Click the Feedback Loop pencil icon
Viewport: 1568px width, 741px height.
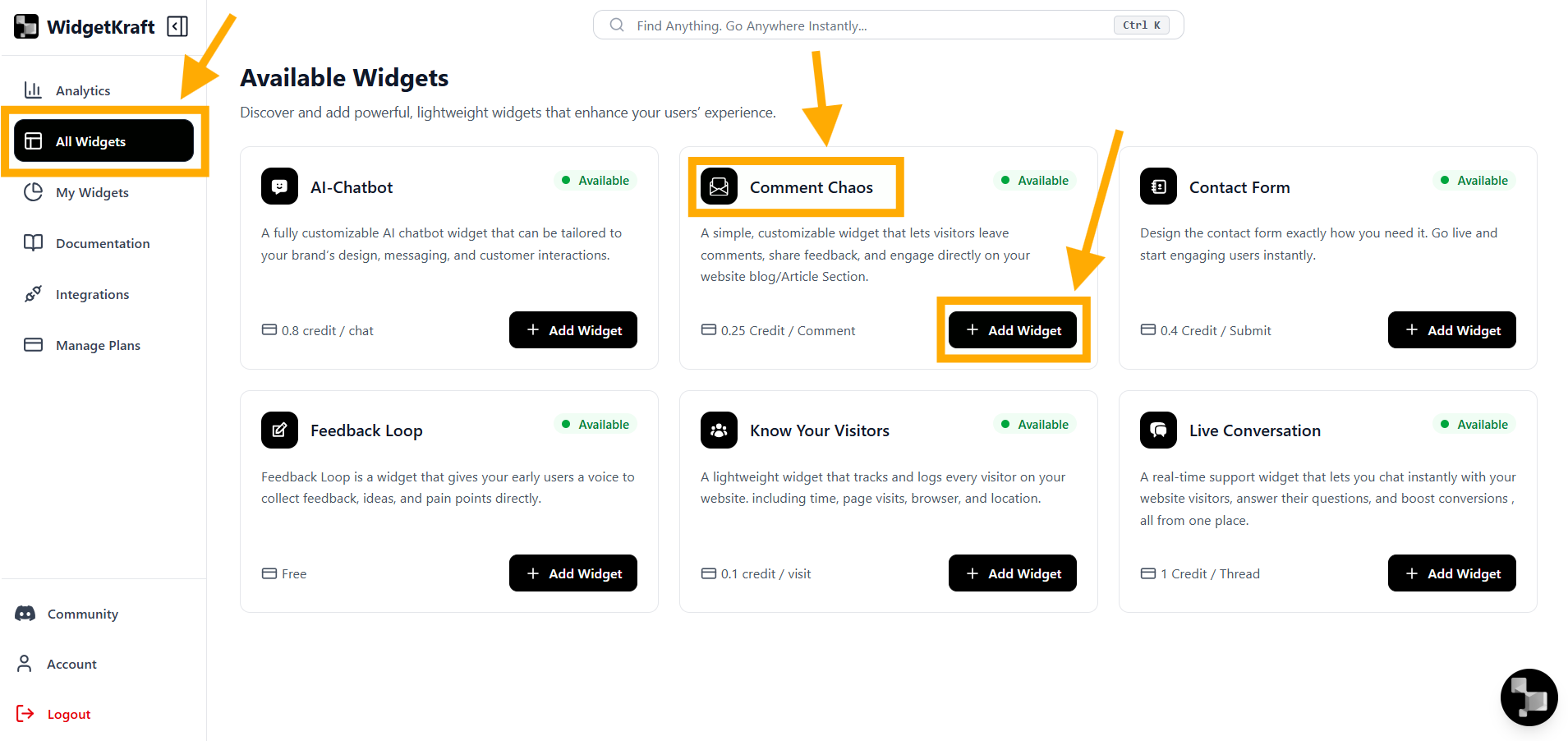tap(279, 430)
